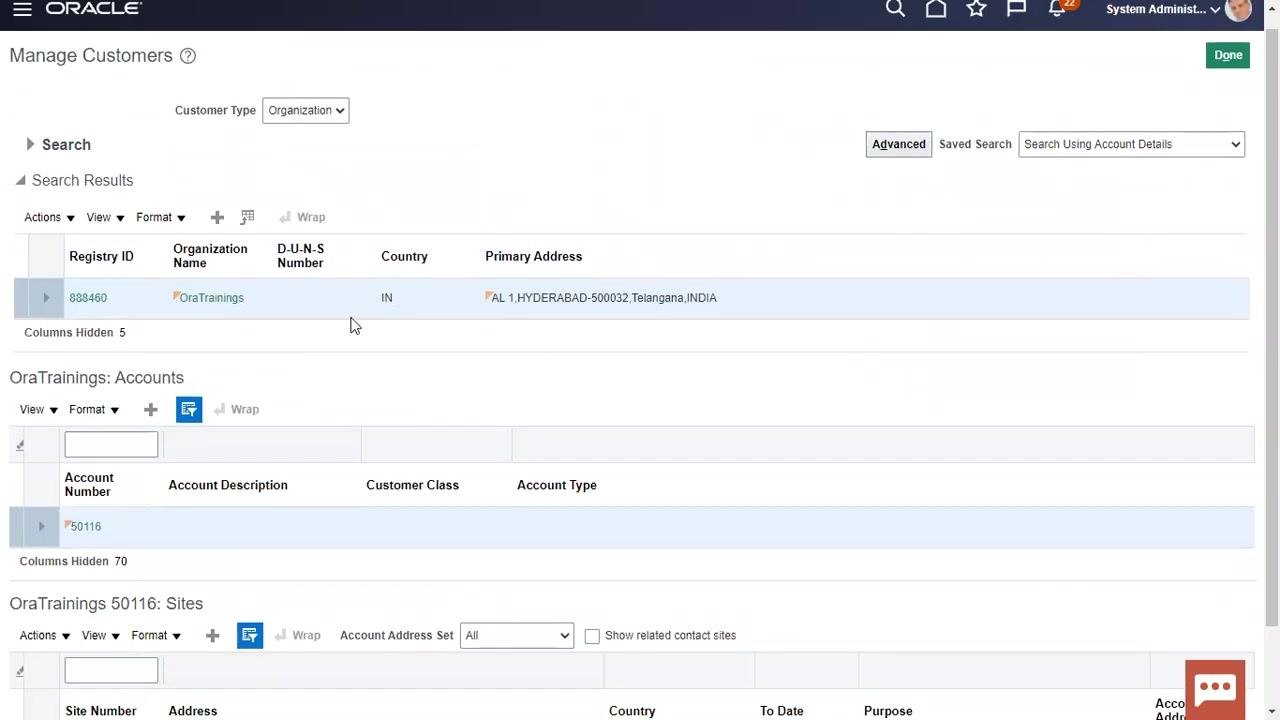Click the Account Number filter field
1280x720 pixels.
(x=111, y=444)
